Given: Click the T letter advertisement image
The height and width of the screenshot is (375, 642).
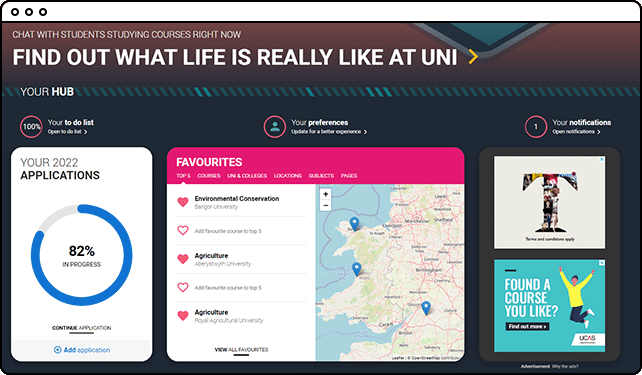Looking at the screenshot, I should tap(549, 202).
